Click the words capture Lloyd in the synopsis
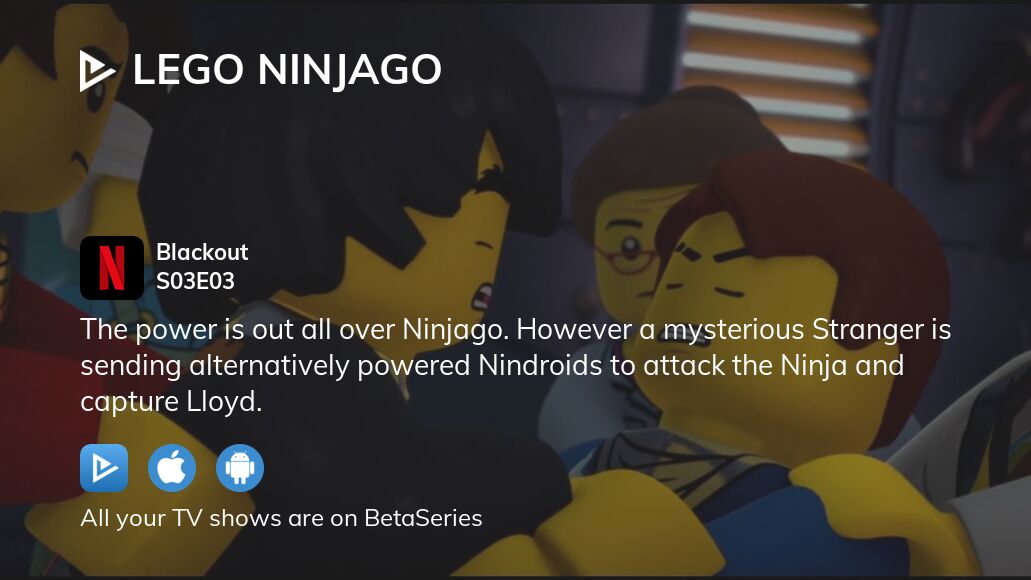 click(x=171, y=402)
